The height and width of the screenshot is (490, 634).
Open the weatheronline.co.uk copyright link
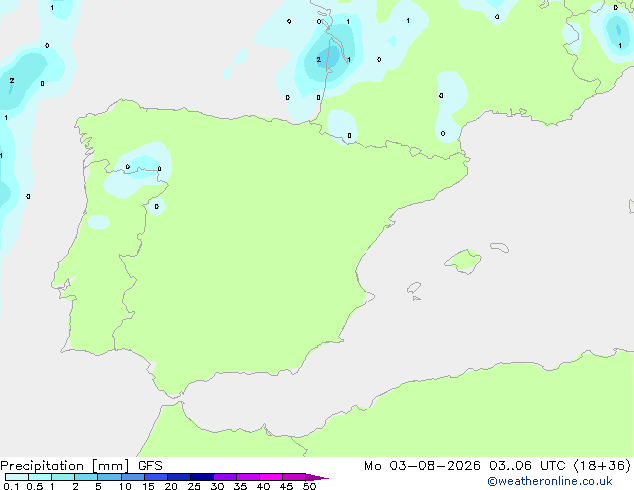pos(550,481)
